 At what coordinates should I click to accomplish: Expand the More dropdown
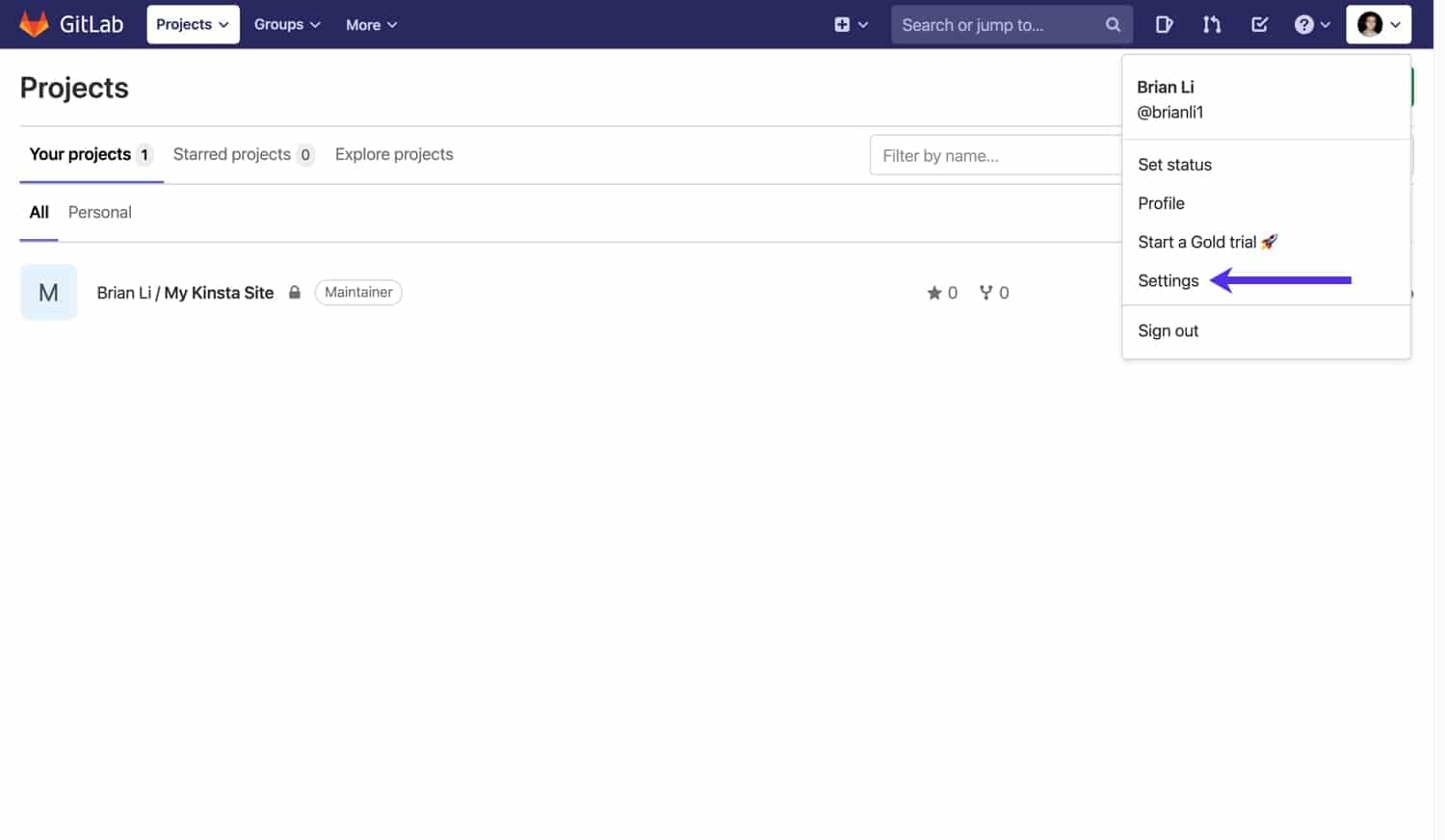pyautogui.click(x=370, y=24)
